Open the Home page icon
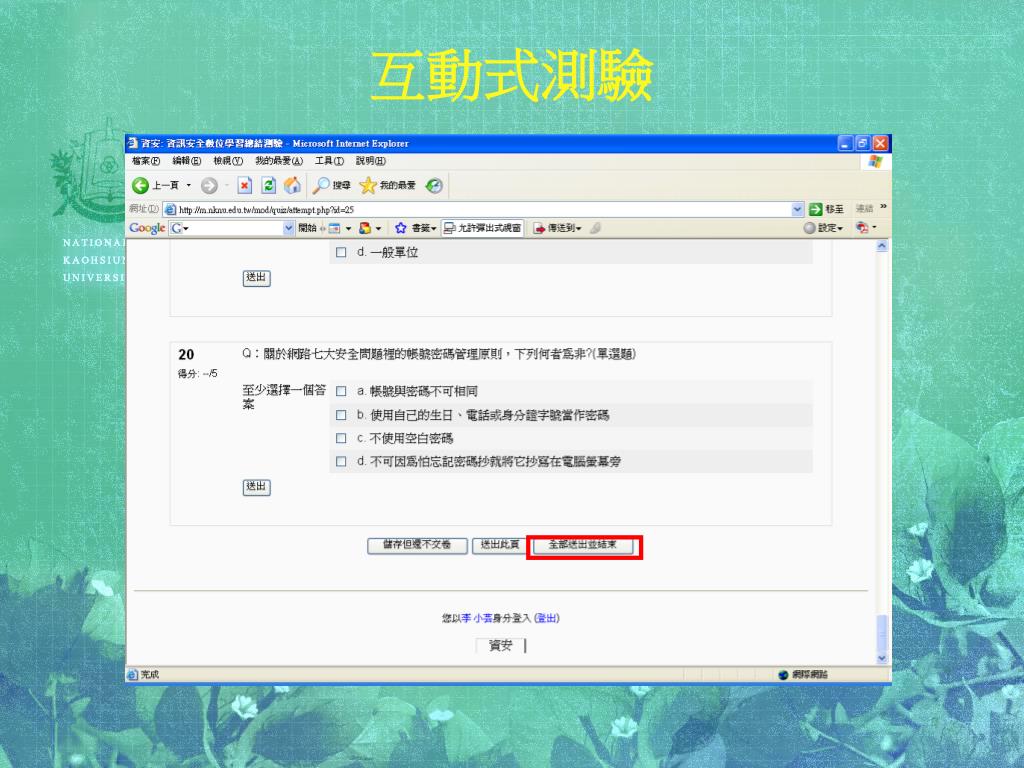This screenshot has height=768, width=1024. point(292,185)
